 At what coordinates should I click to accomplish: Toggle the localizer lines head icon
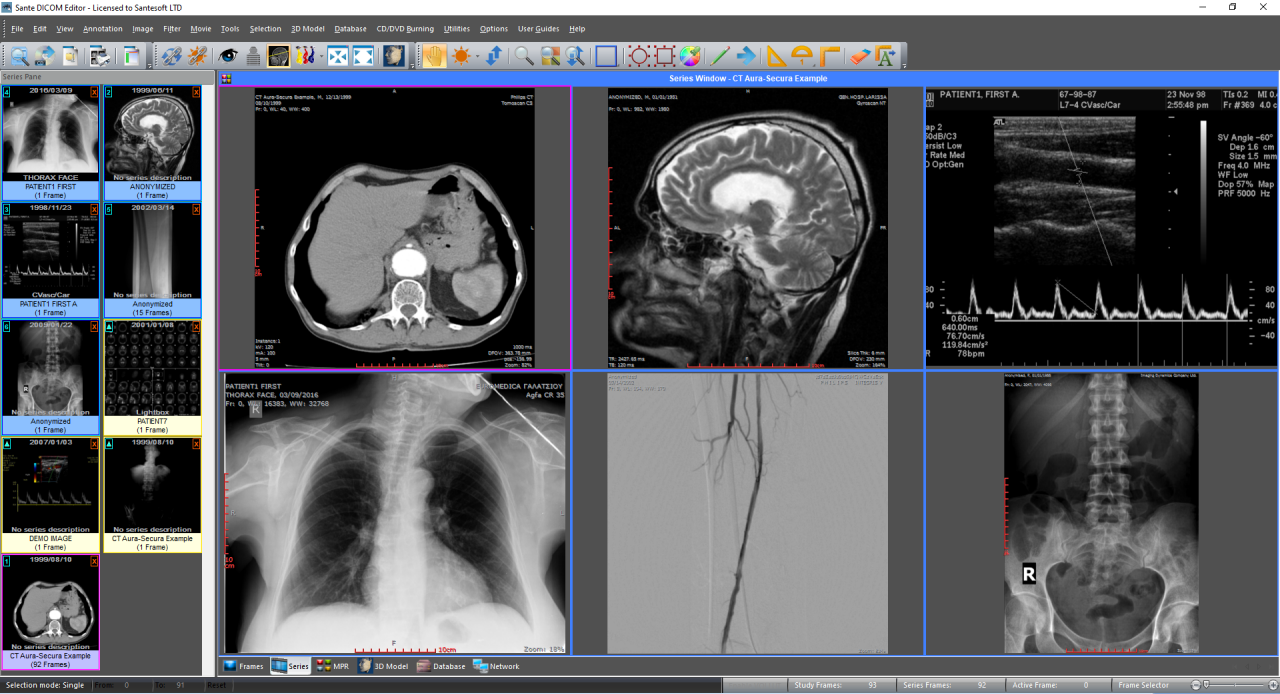[x=279, y=56]
